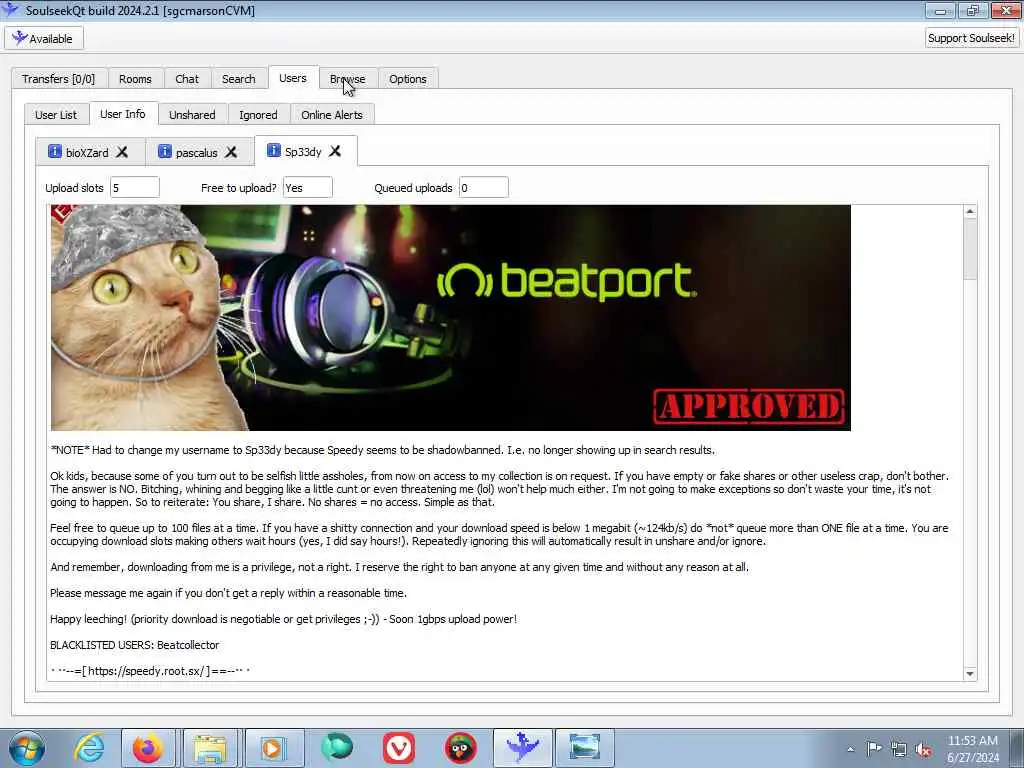Click the 'BLACKLISTED USERS: Beatcollector' line
This screenshot has width=1024, height=768.
pyautogui.click(x=135, y=645)
